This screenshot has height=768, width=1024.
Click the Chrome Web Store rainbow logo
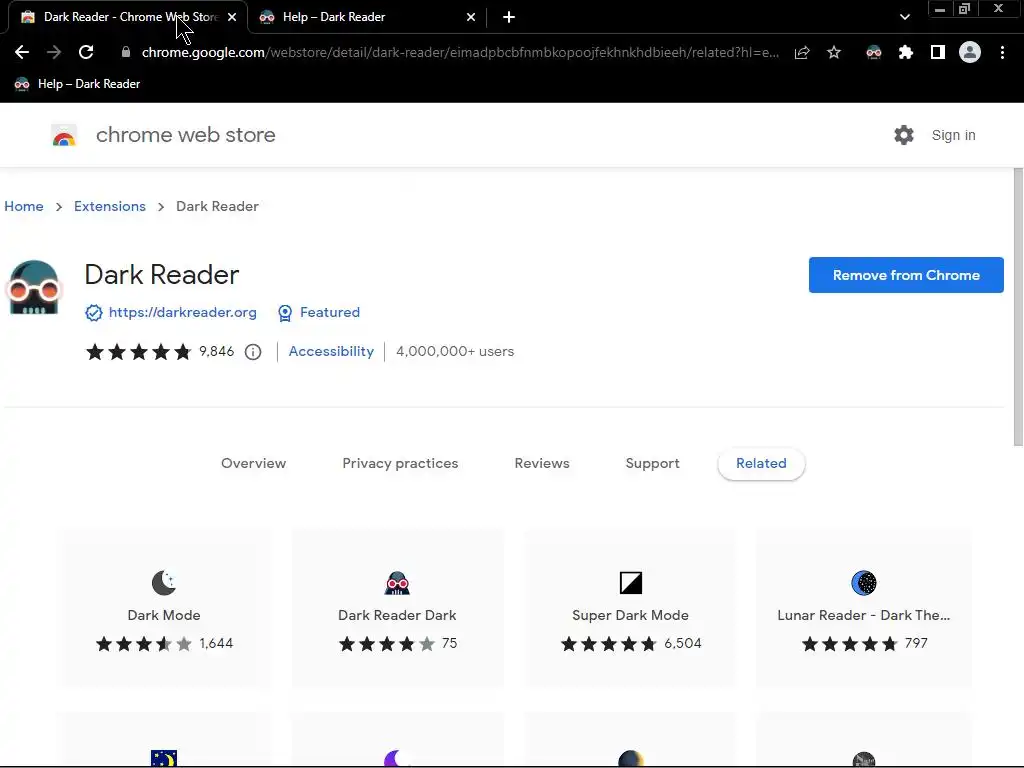(x=64, y=136)
